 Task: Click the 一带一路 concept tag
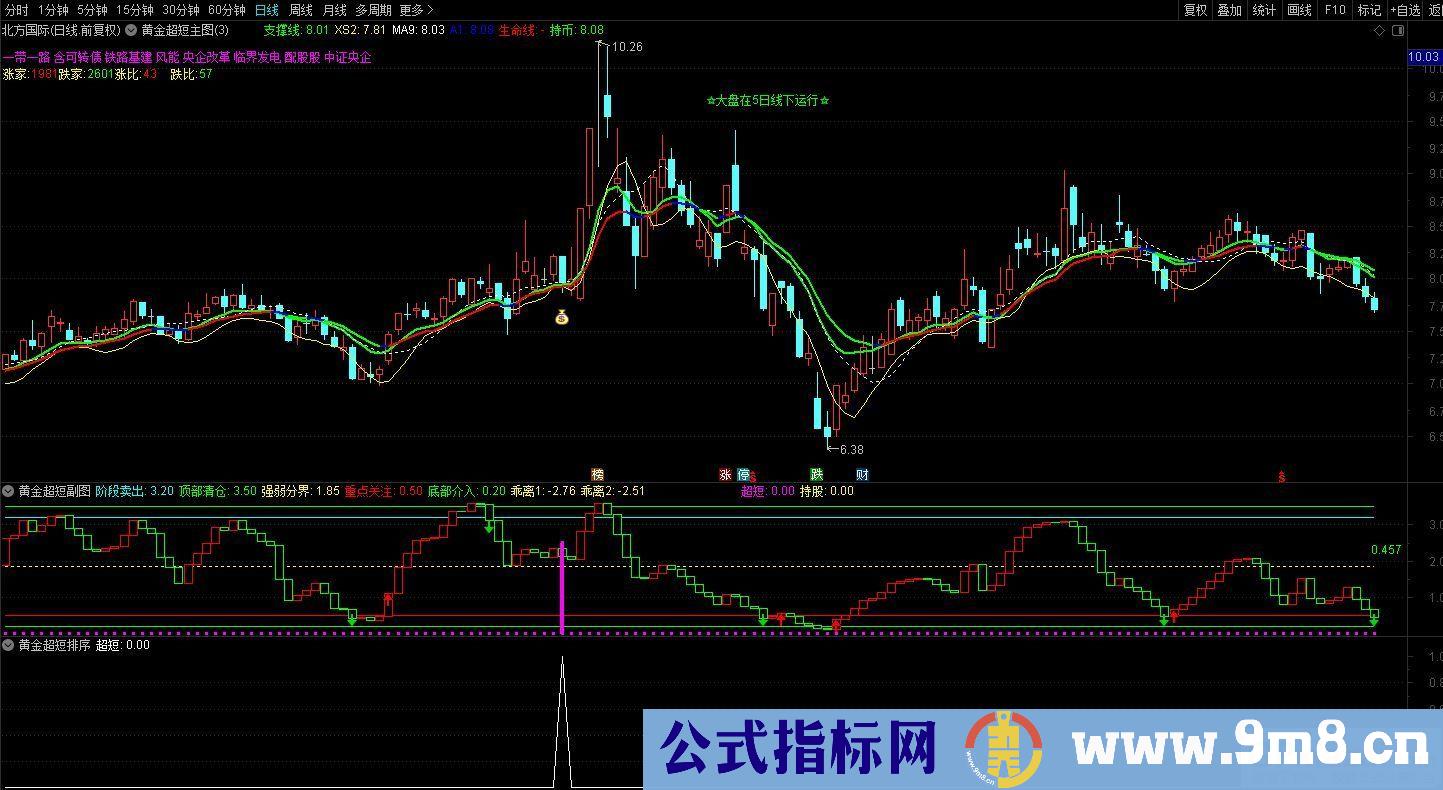coord(26,57)
